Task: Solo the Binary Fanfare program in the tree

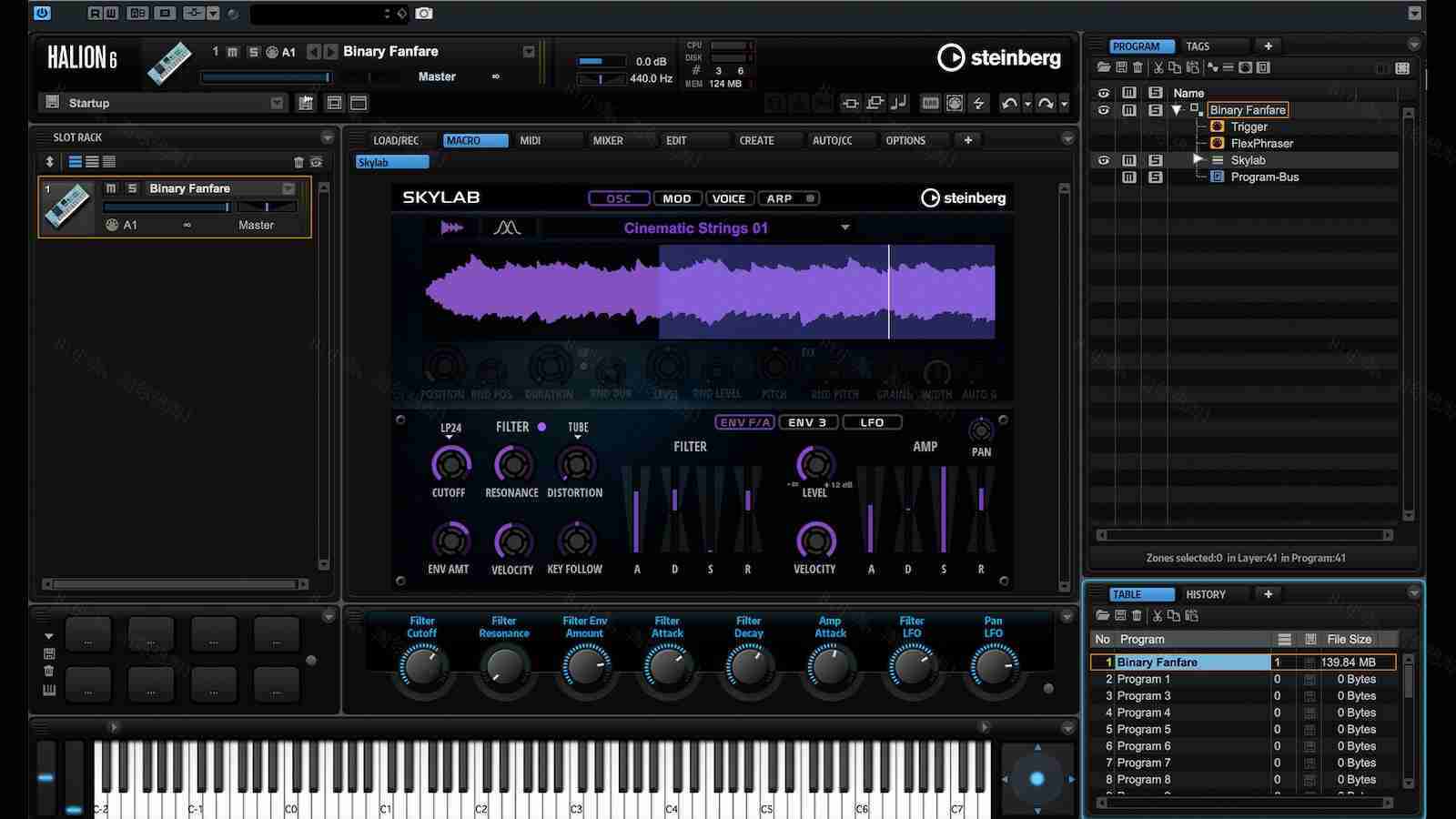Action: point(1156,109)
